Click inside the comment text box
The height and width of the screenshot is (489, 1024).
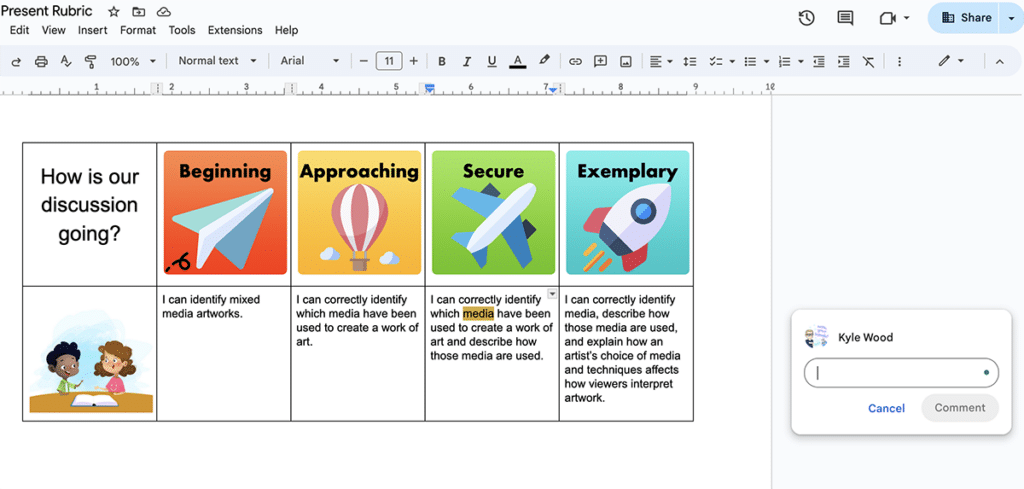coord(901,373)
